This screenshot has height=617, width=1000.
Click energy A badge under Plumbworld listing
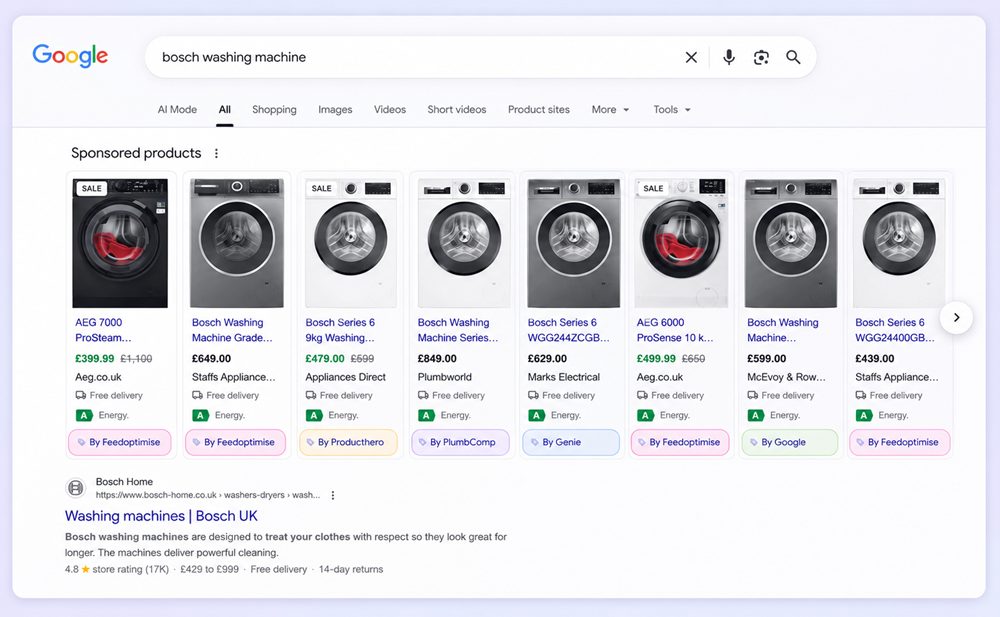pos(426,415)
